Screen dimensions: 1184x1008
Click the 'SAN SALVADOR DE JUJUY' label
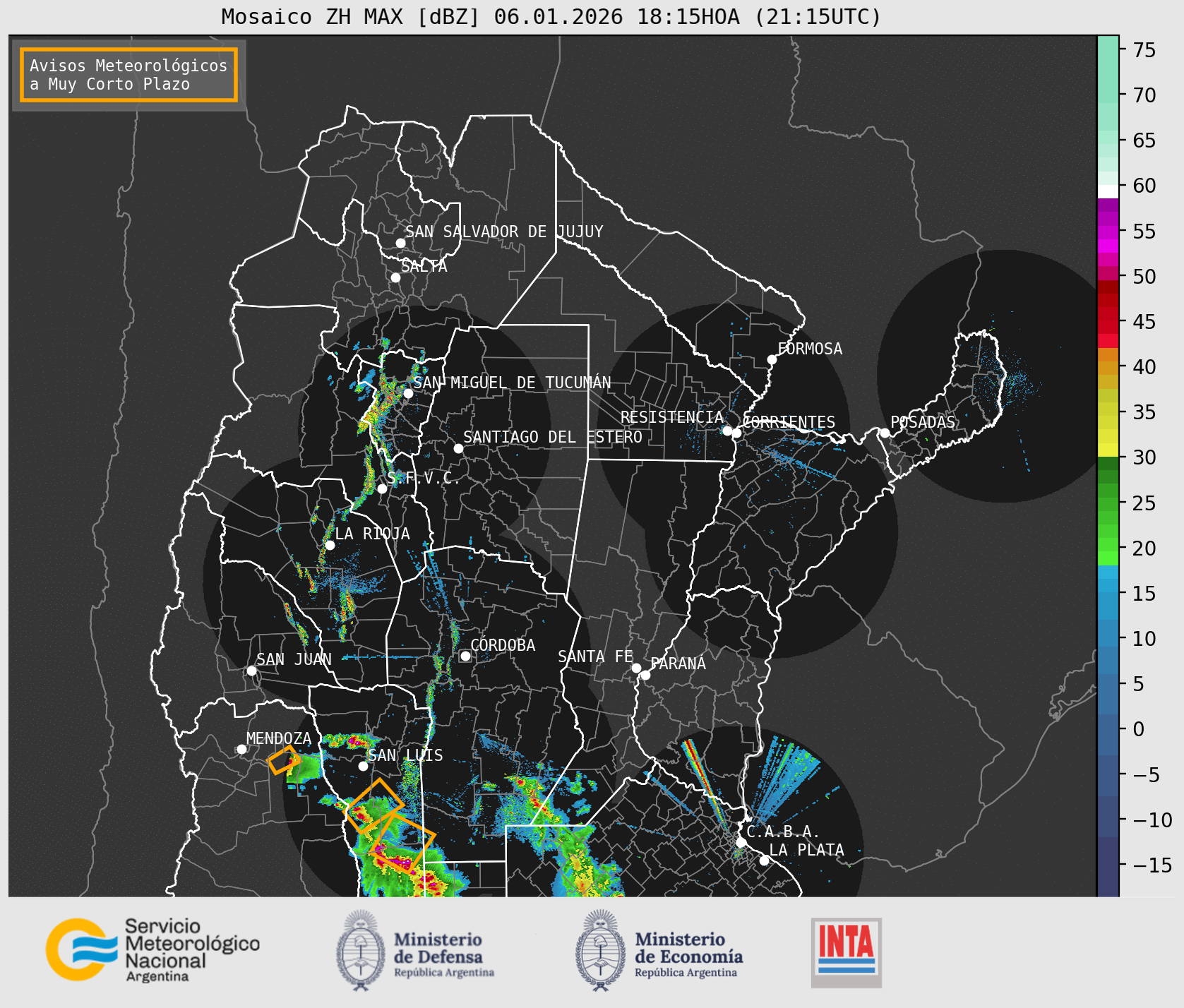(504, 232)
